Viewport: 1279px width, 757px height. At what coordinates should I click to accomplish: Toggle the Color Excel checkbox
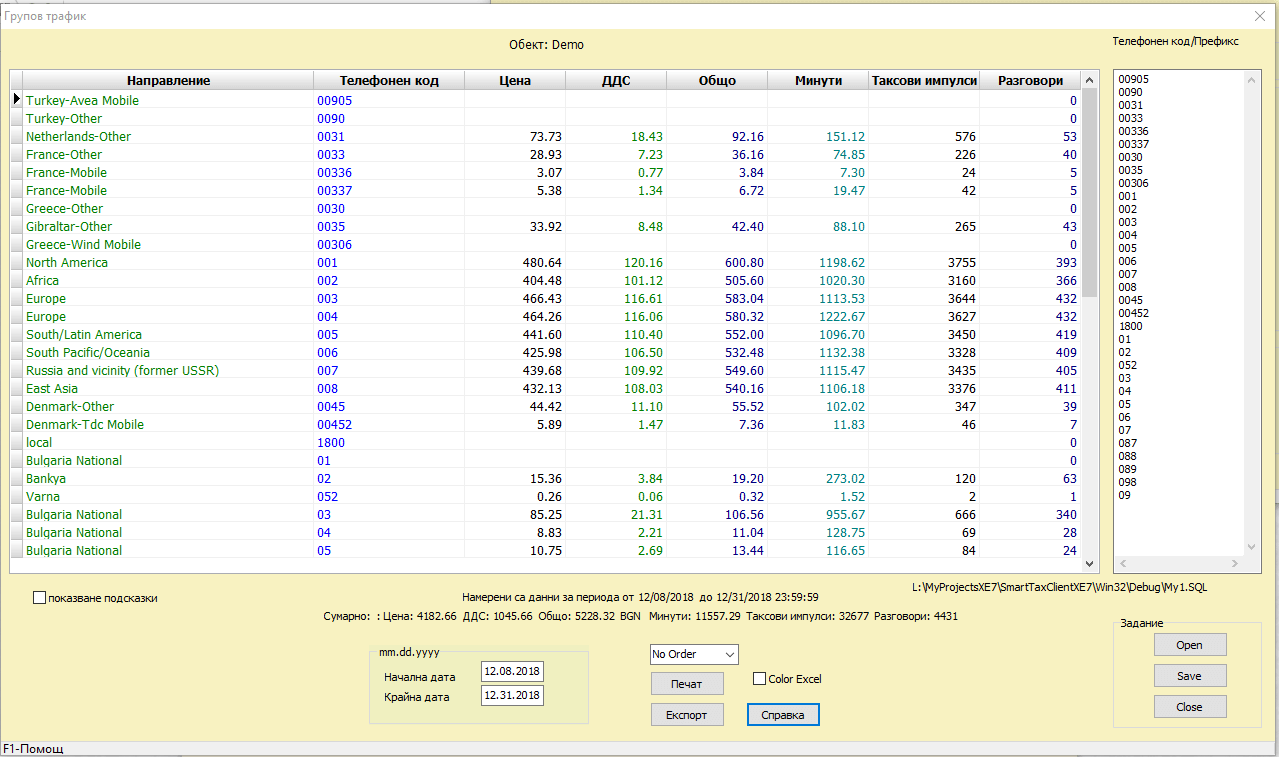759,679
